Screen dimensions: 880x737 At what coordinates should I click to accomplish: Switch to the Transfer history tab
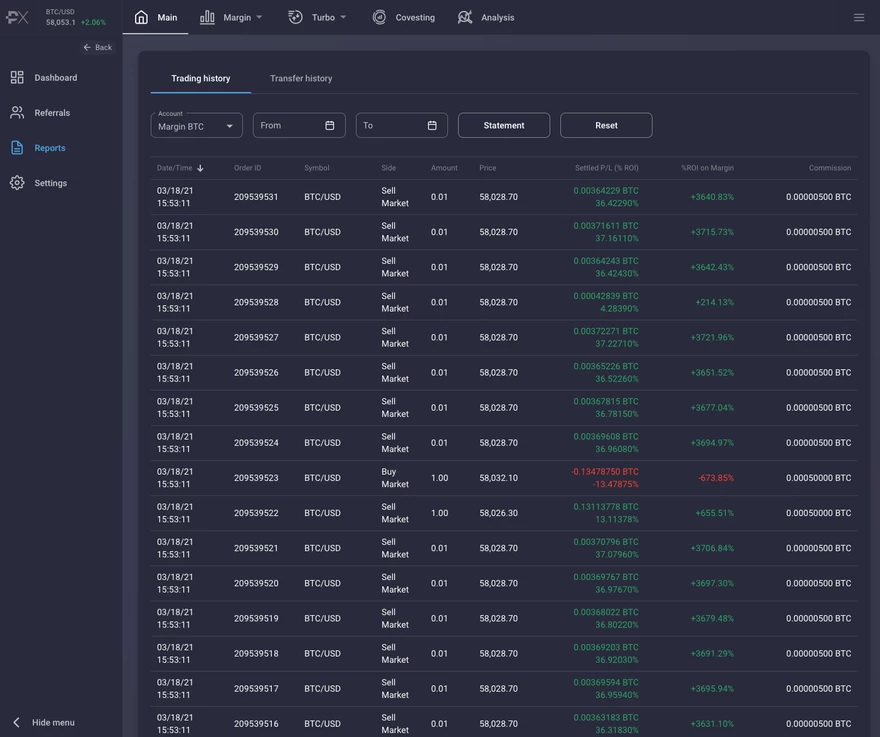click(301, 79)
